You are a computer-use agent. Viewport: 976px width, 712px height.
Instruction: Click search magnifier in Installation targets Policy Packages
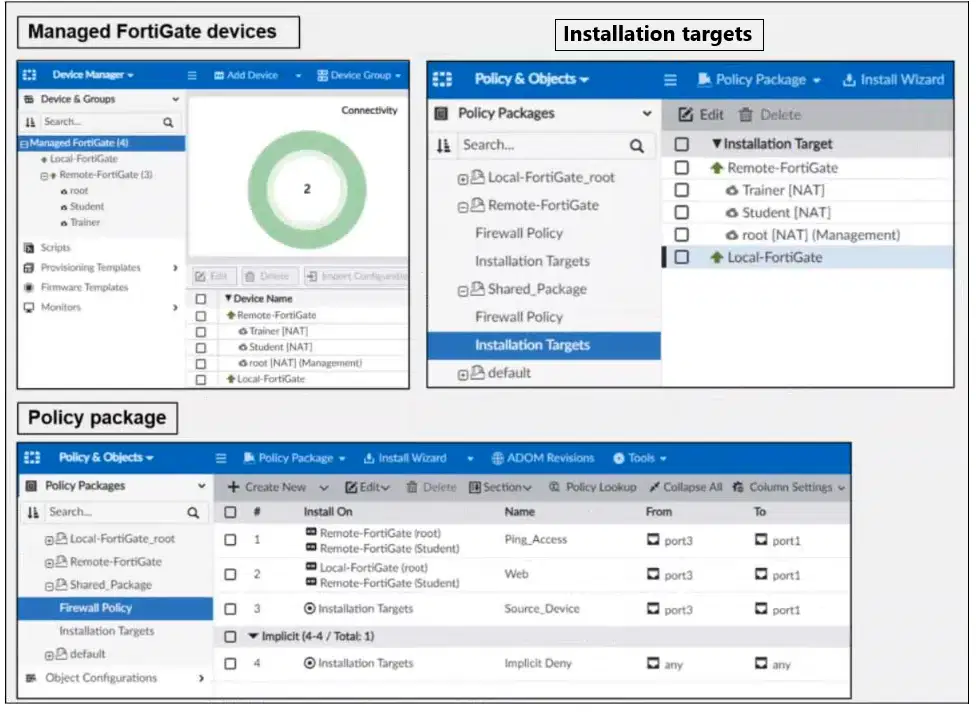pos(637,146)
